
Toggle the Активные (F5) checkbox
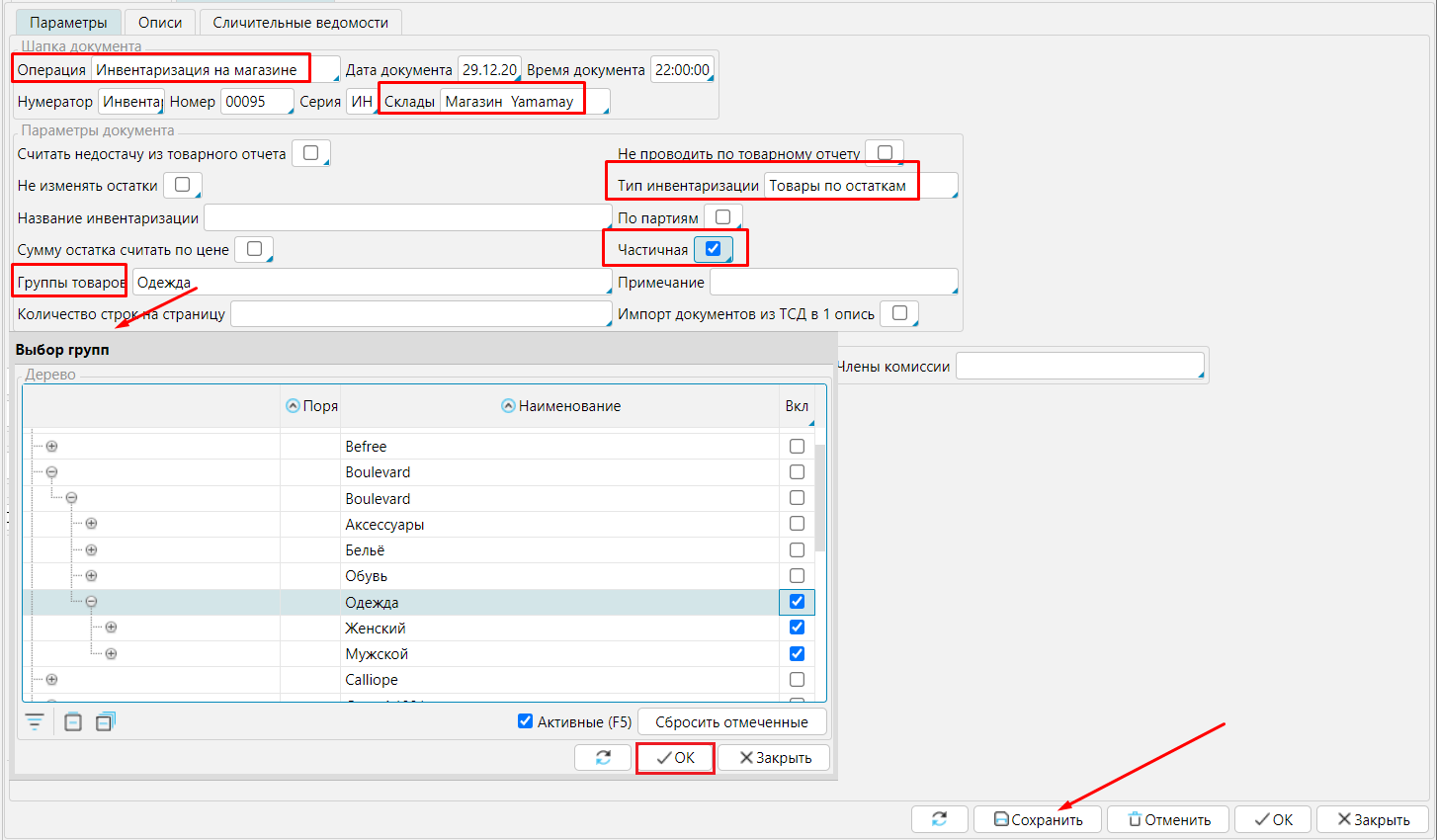pyautogui.click(x=526, y=721)
